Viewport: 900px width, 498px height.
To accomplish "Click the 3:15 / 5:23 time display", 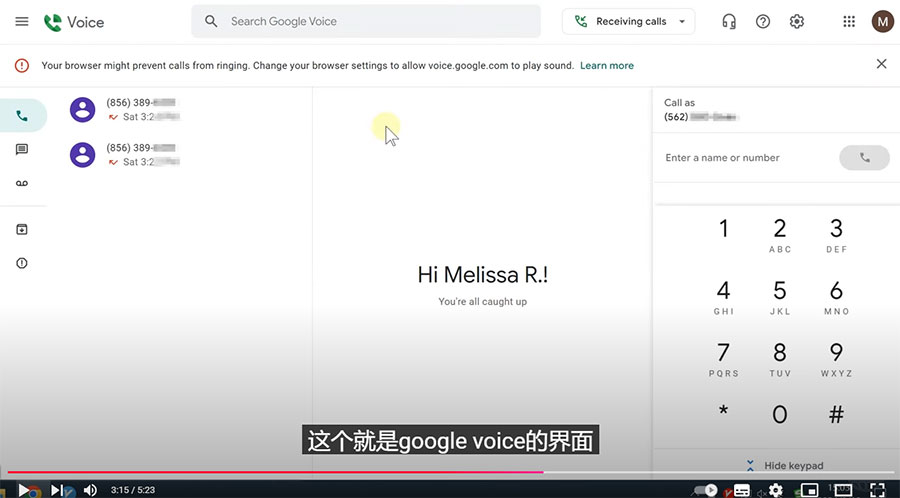I will coord(133,490).
